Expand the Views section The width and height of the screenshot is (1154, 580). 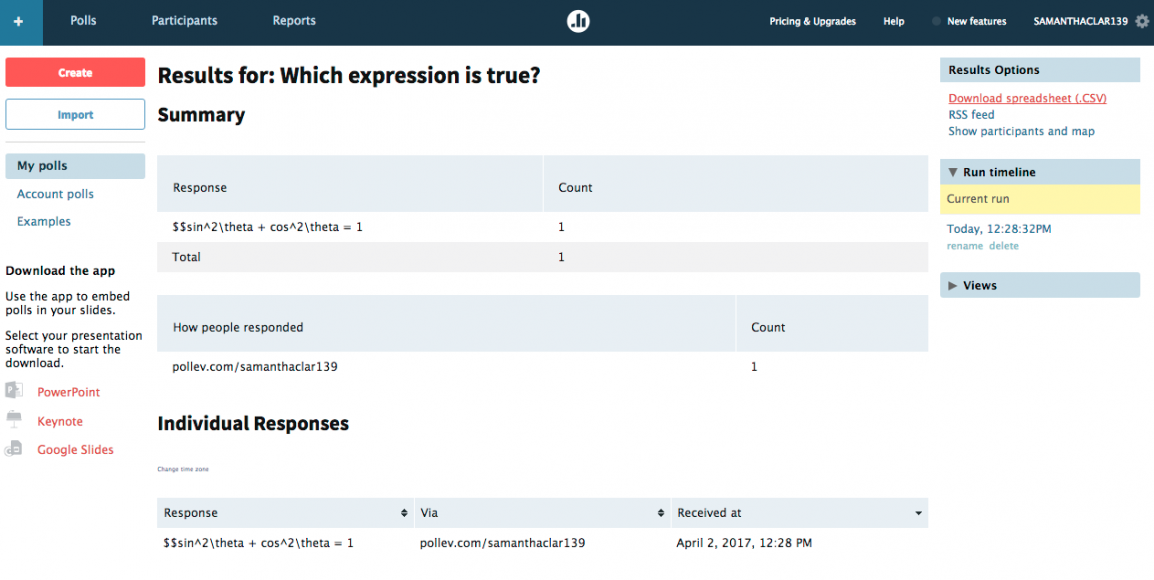[x=953, y=285]
